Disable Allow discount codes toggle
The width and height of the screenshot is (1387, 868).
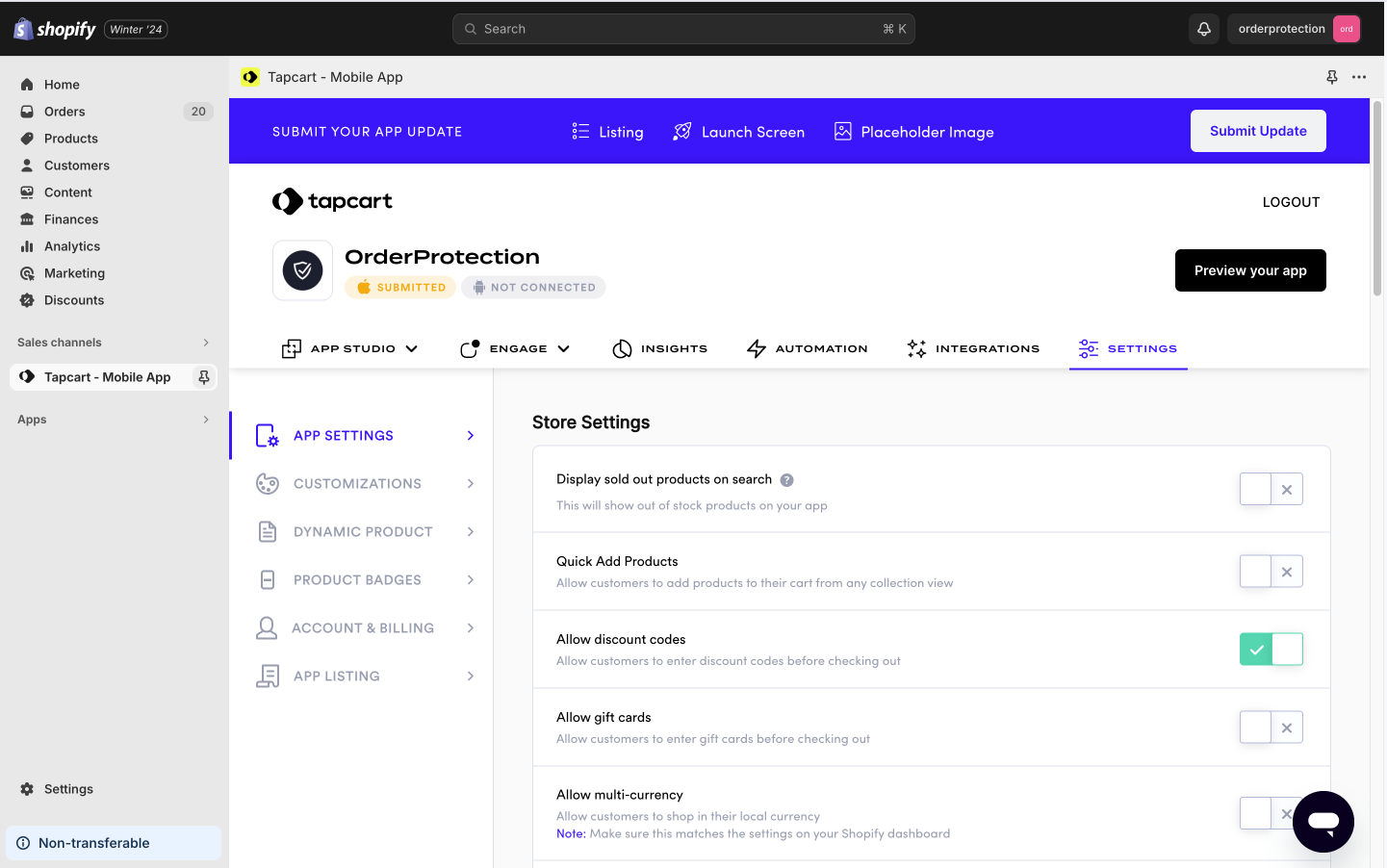click(x=1271, y=650)
